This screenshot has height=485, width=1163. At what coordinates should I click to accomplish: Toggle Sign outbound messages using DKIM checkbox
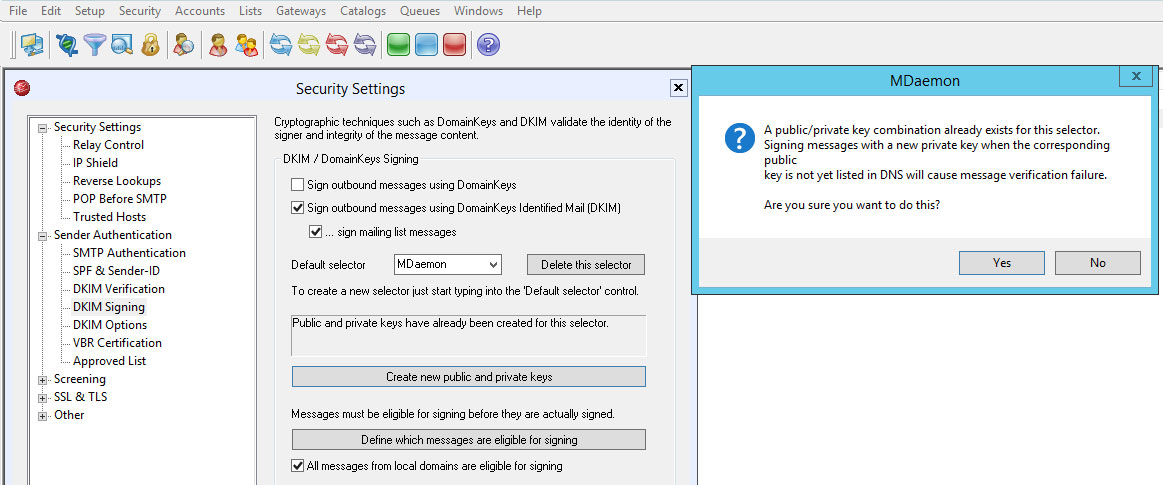tap(297, 208)
